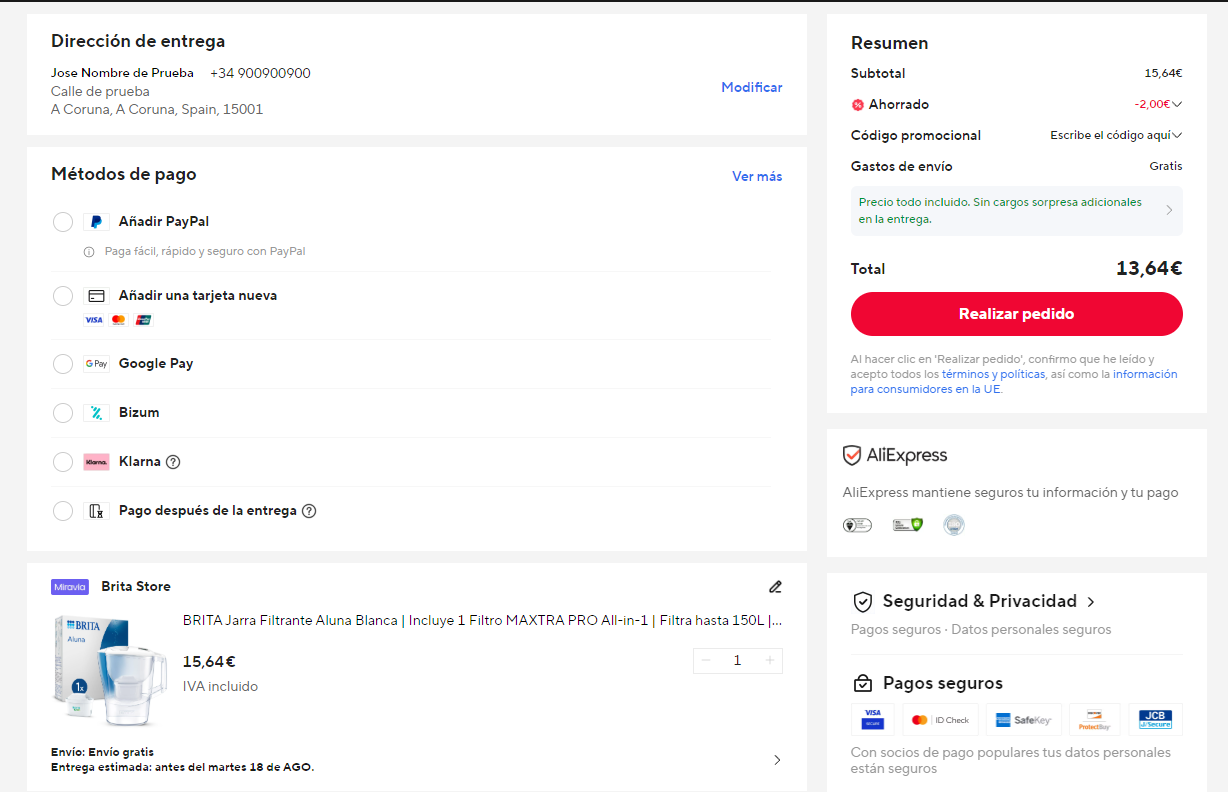Click the green shield certification badge

click(907, 525)
